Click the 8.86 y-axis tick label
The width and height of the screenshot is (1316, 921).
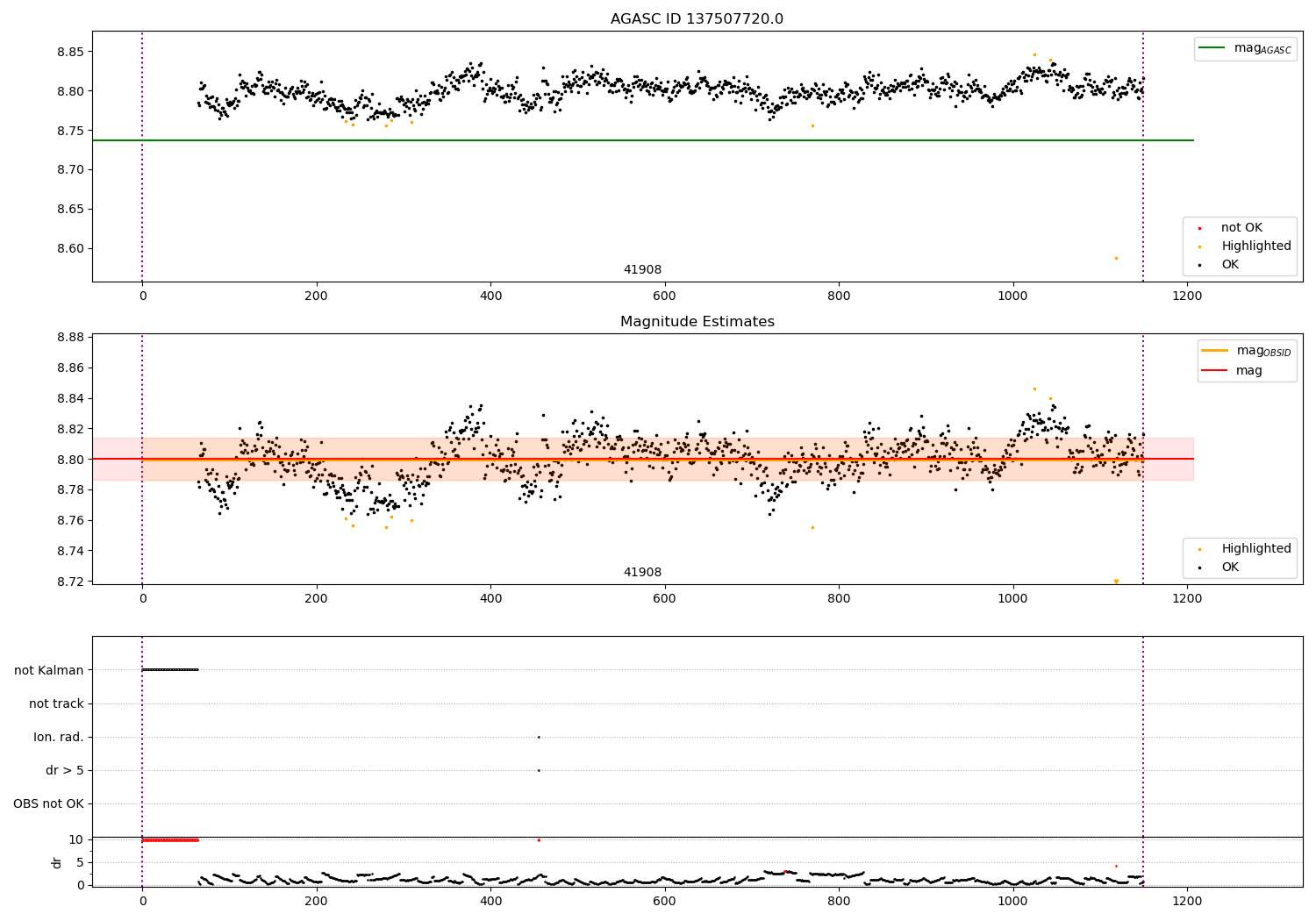pyautogui.click(x=70, y=368)
